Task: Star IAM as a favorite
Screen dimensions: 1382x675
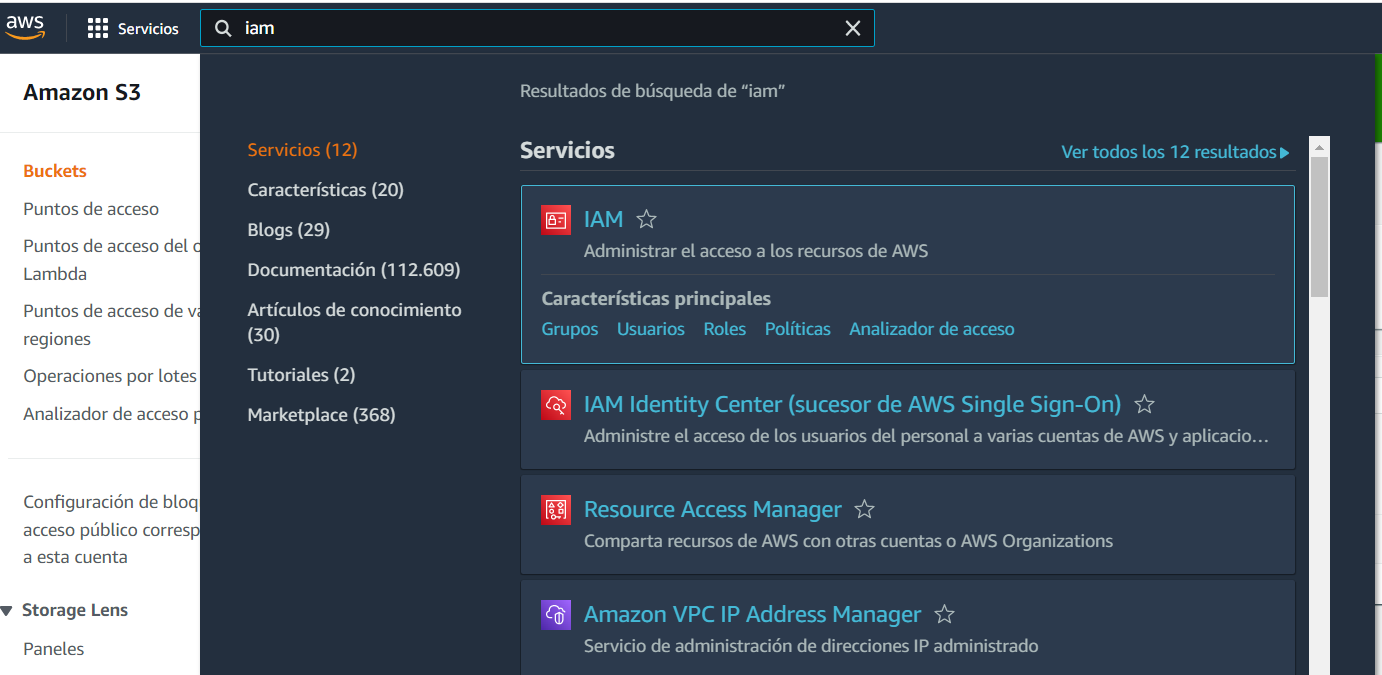Action: point(645,217)
